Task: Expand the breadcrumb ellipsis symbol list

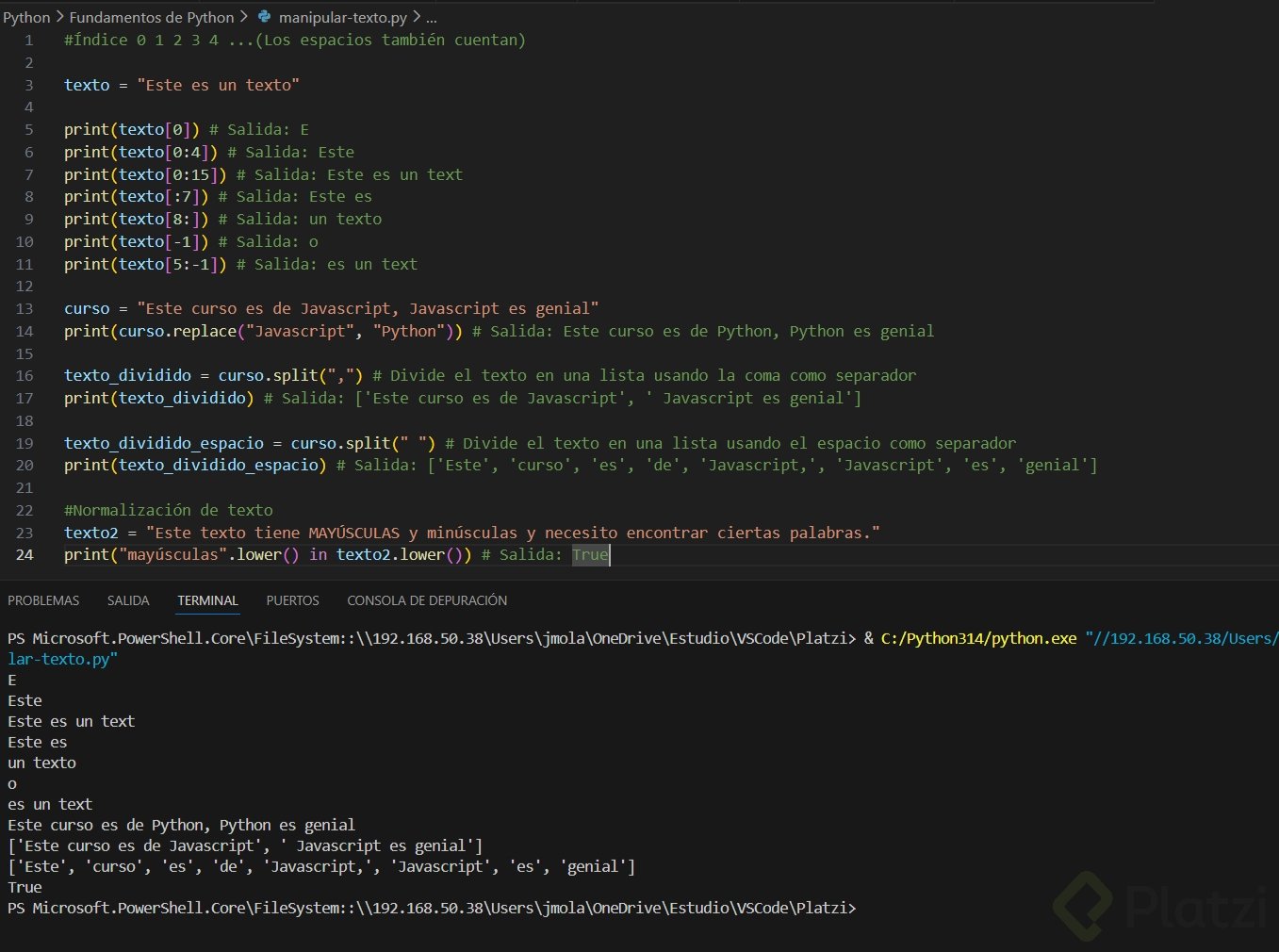Action: click(x=431, y=17)
